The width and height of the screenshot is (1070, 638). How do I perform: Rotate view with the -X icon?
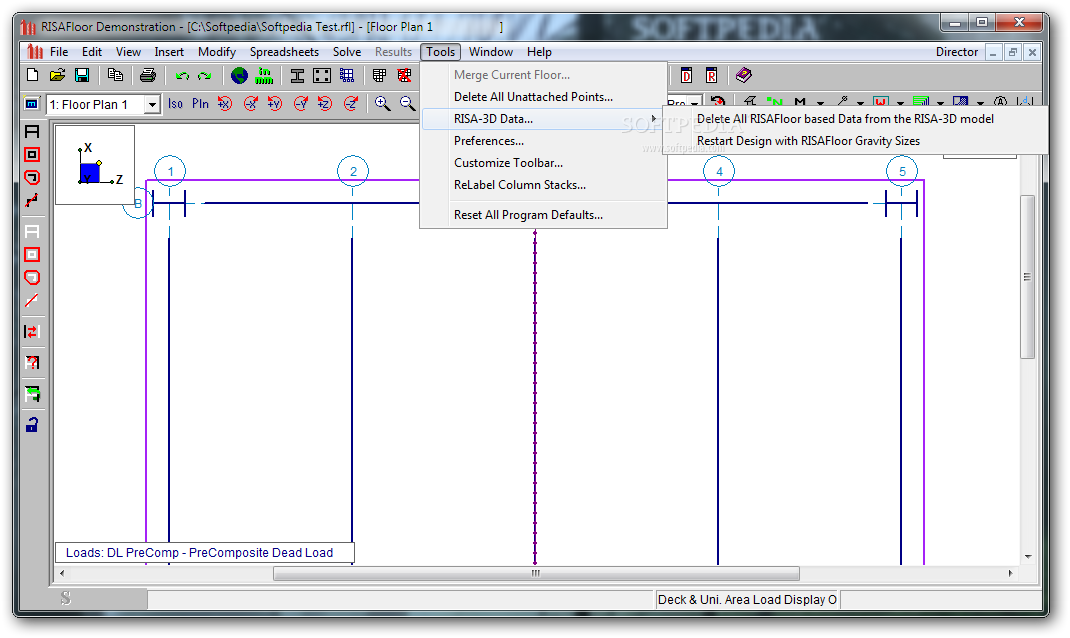tap(250, 104)
